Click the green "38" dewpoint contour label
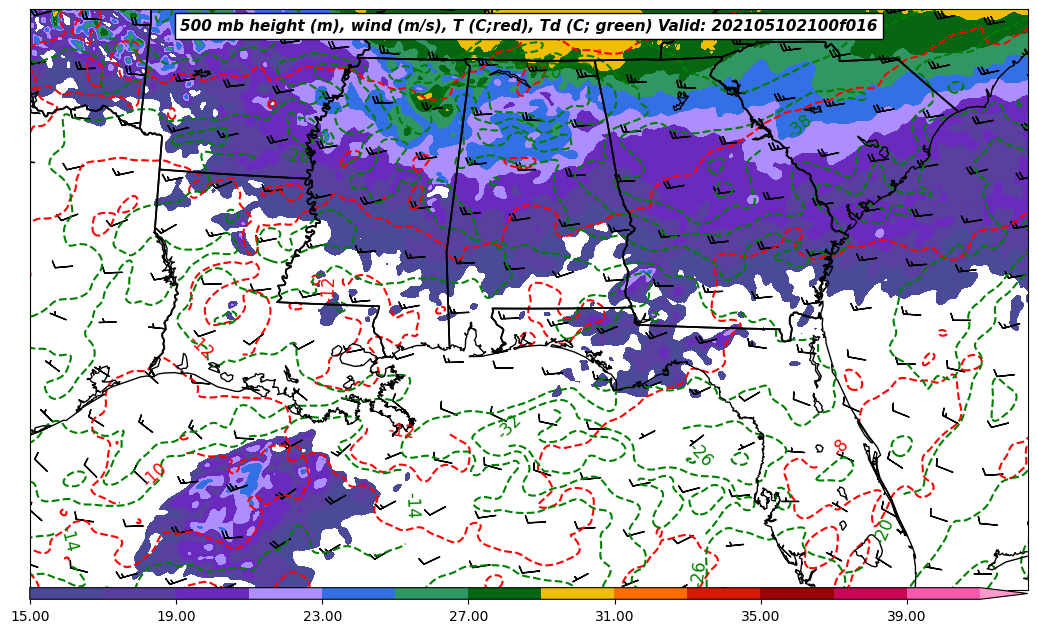Screen dimensions: 1037x633 [800, 125]
